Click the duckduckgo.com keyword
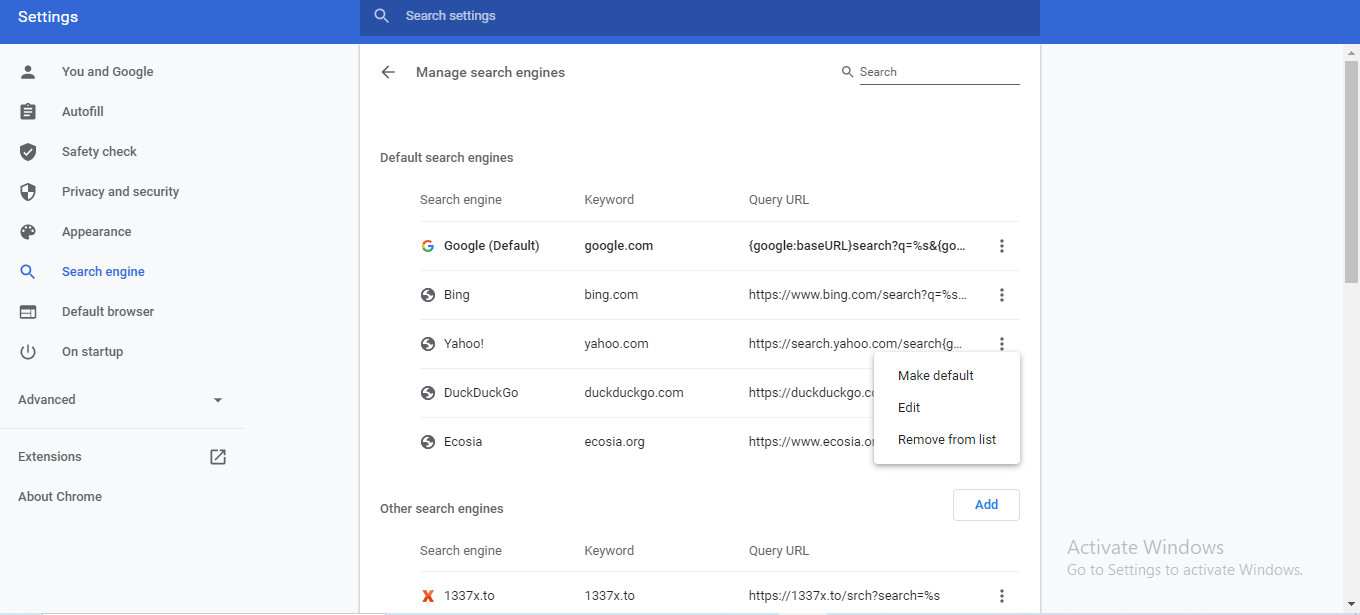This screenshot has width=1360, height=615. coord(634,393)
